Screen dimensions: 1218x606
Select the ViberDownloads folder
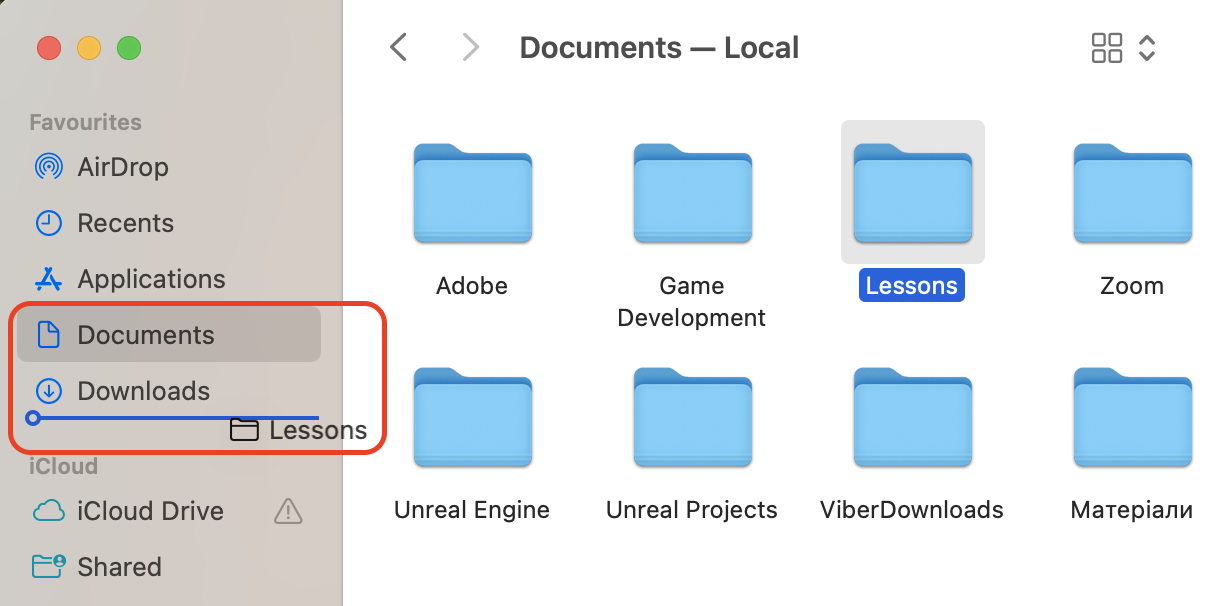[x=911, y=417]
